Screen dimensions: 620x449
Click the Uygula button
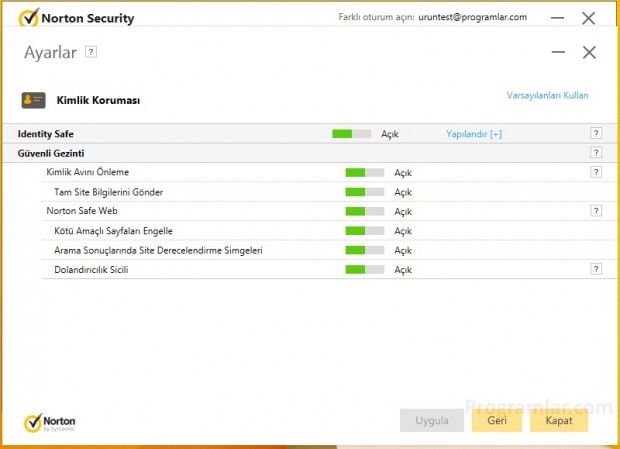coord(432,420)
